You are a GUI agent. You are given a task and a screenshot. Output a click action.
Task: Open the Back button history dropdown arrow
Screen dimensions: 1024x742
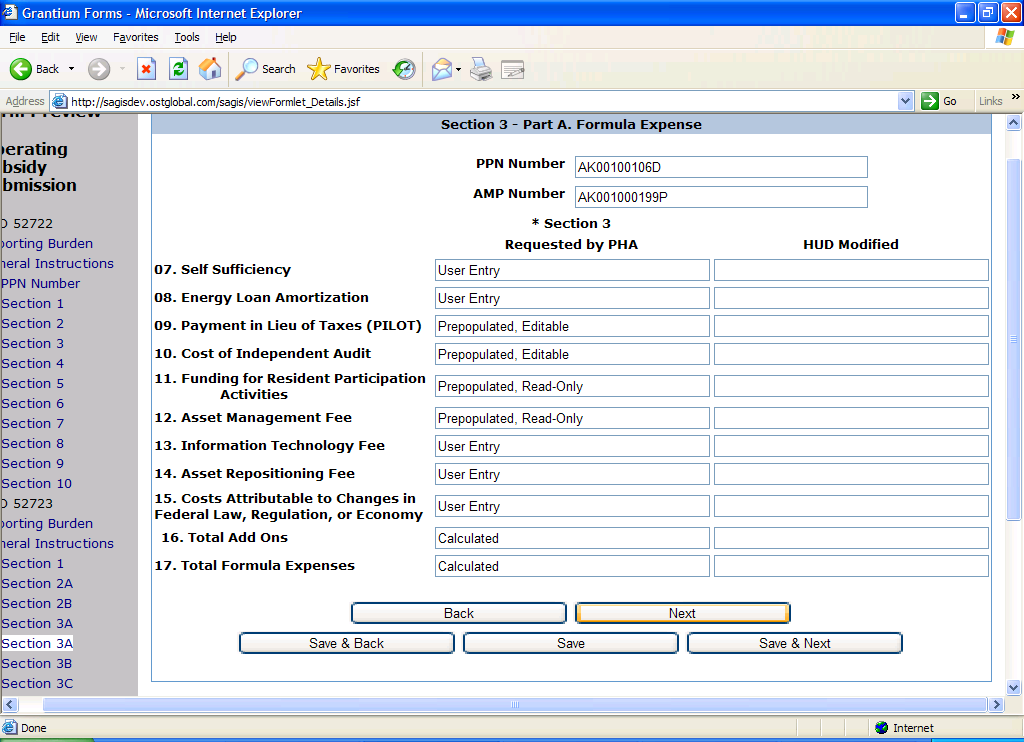click(x=70, y=69)
